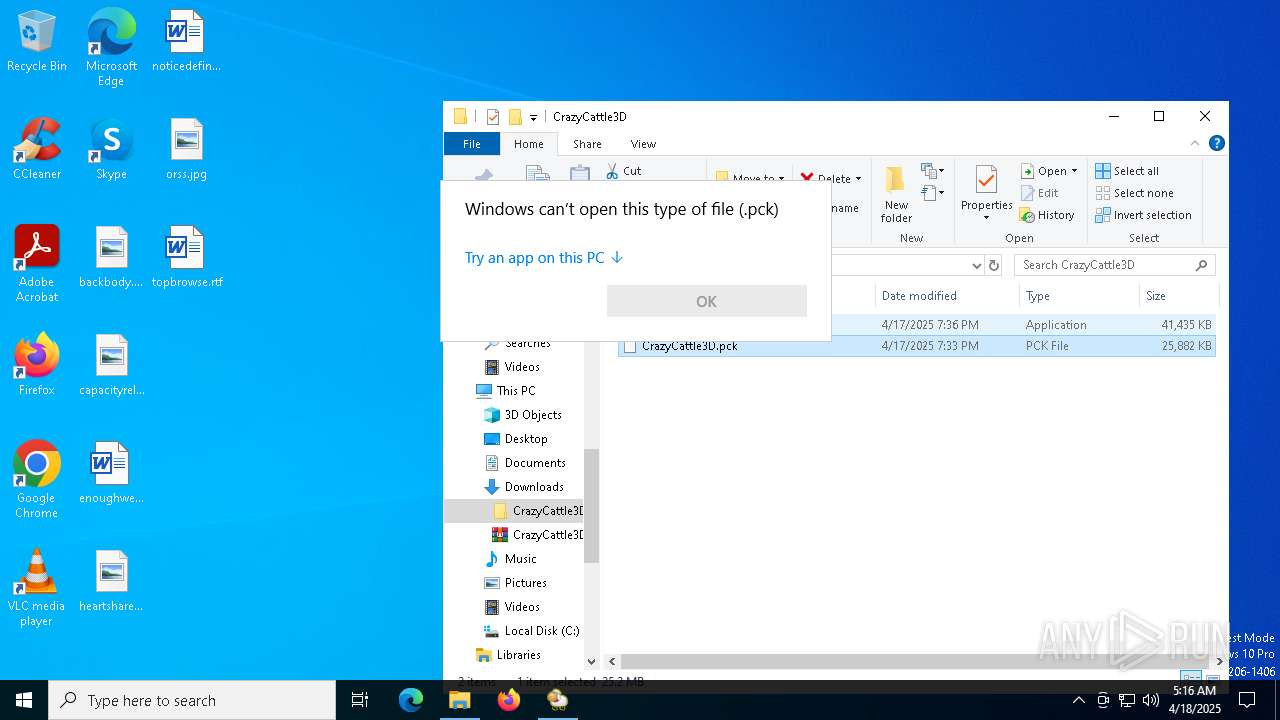
Task: Click the Task View taskbar icon
Action: coord(360,700)
